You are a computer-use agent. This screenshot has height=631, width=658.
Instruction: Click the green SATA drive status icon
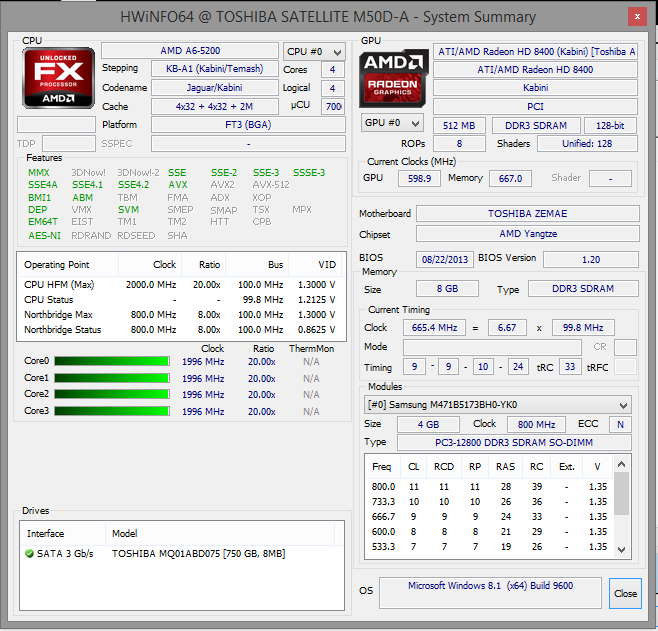coord(29,554)
